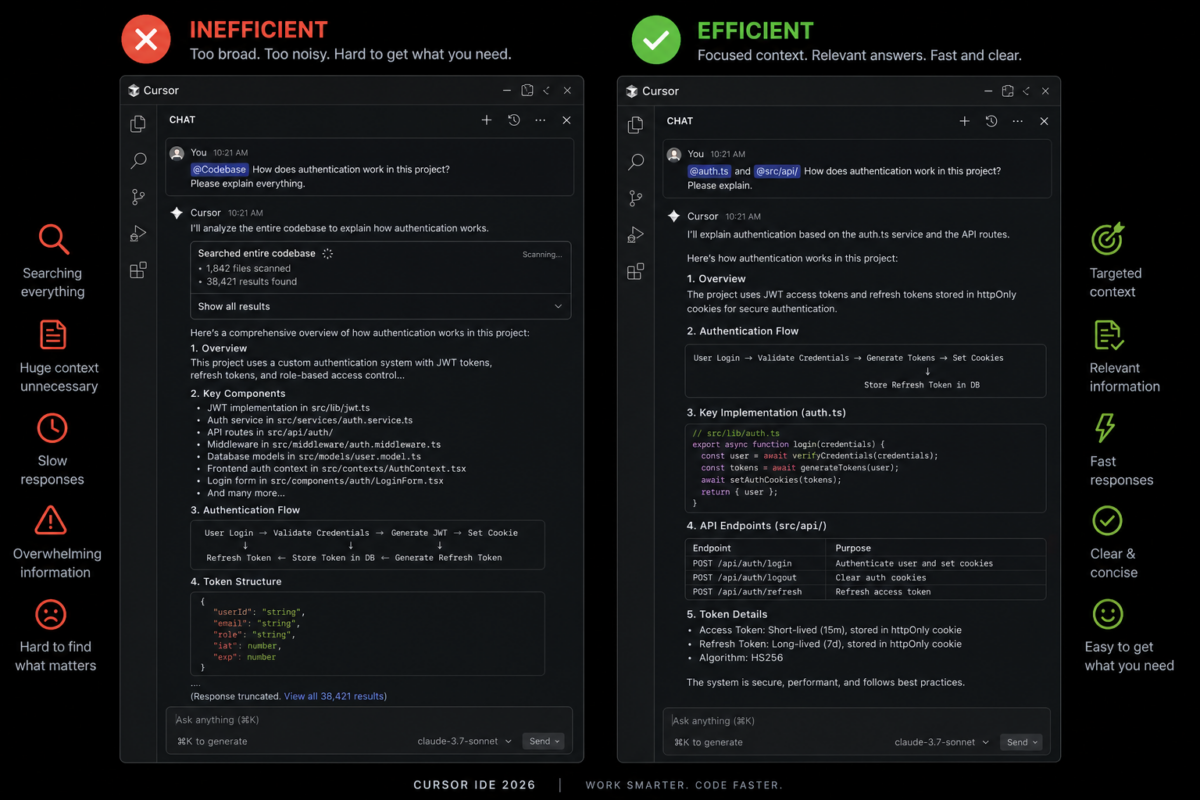
Task: Open Search icon in Efficient window sidebar
Action: pyautogui.click(x=635, y=162)
